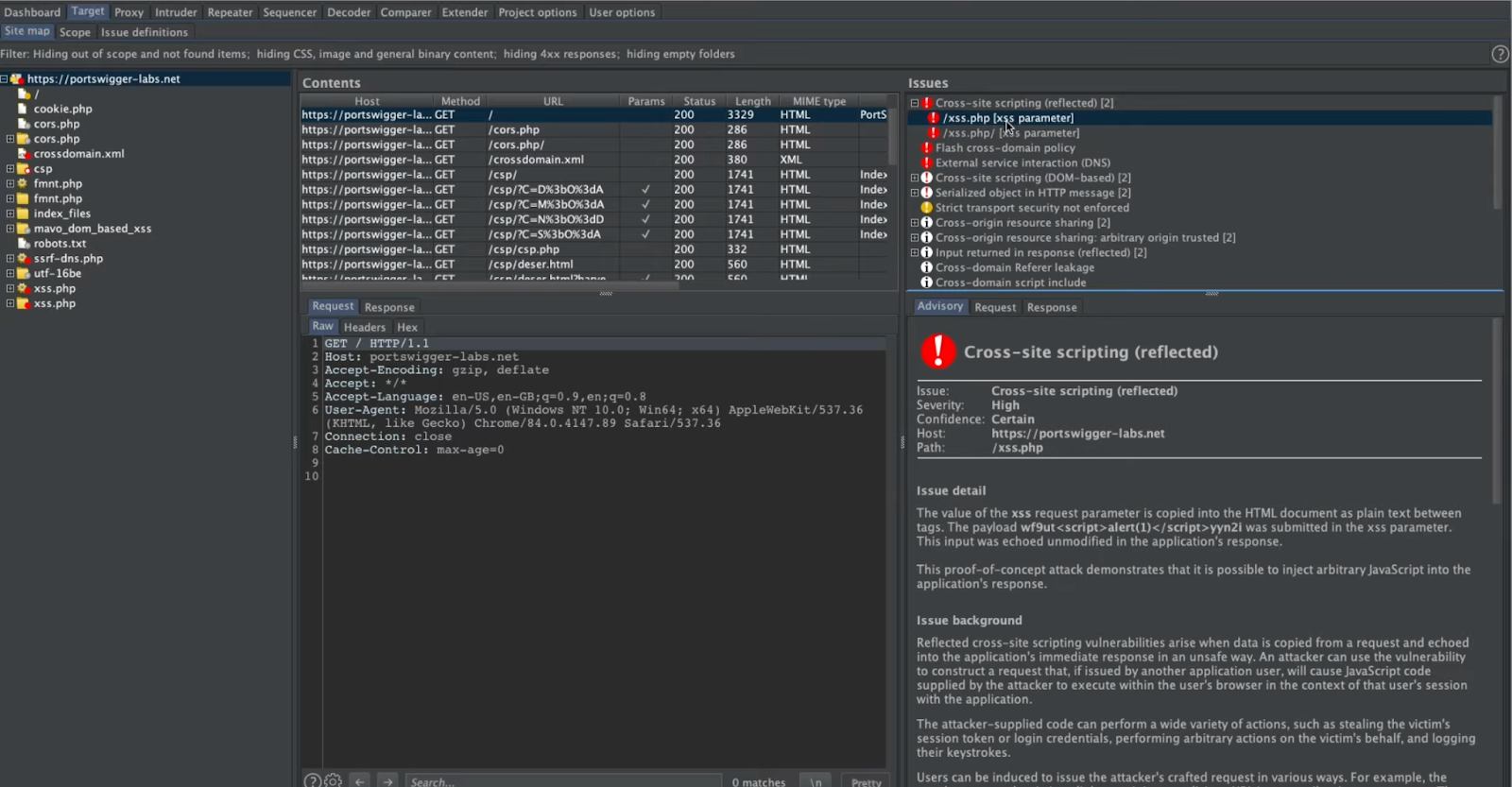Click the red alert icon beside Flash cross-domain policy
Image resolution: width=1512 pixels, height=787 pixels.
927,147
